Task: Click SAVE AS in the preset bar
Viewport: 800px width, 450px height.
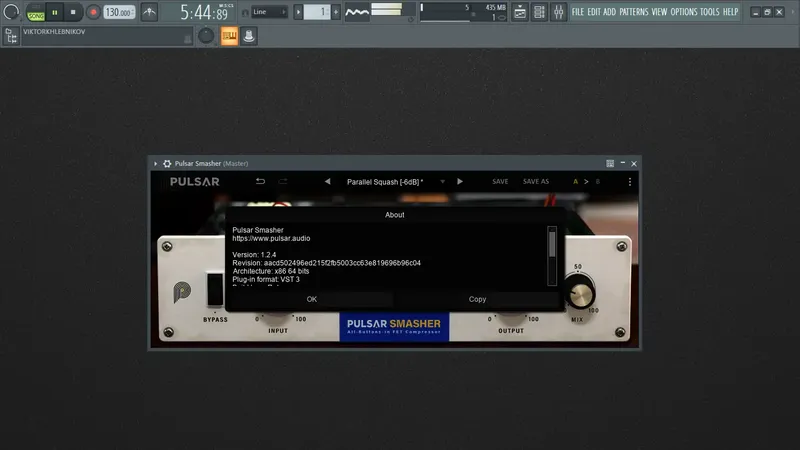Action: (536, 182)
